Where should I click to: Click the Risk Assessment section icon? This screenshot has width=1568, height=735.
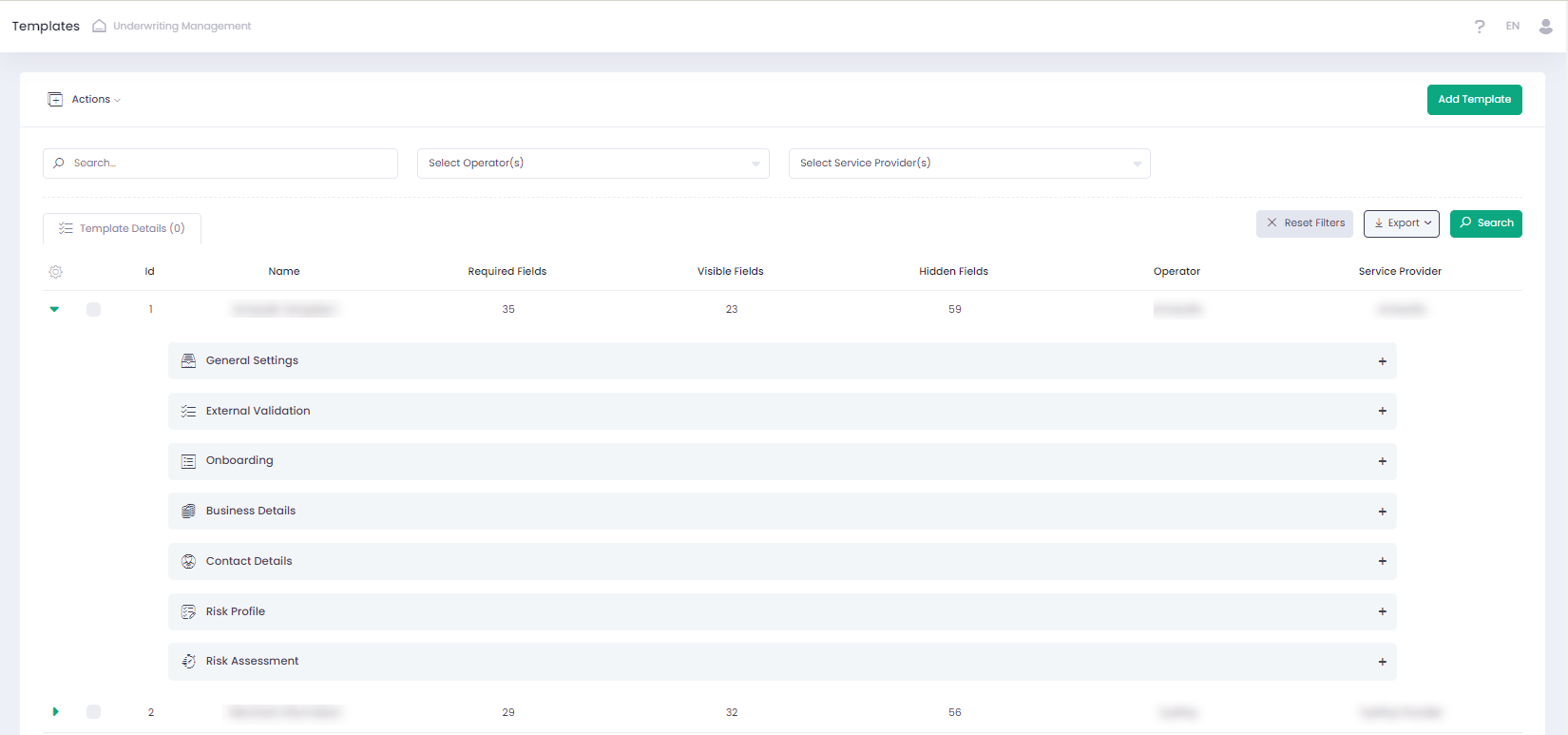tap(188, 662)
